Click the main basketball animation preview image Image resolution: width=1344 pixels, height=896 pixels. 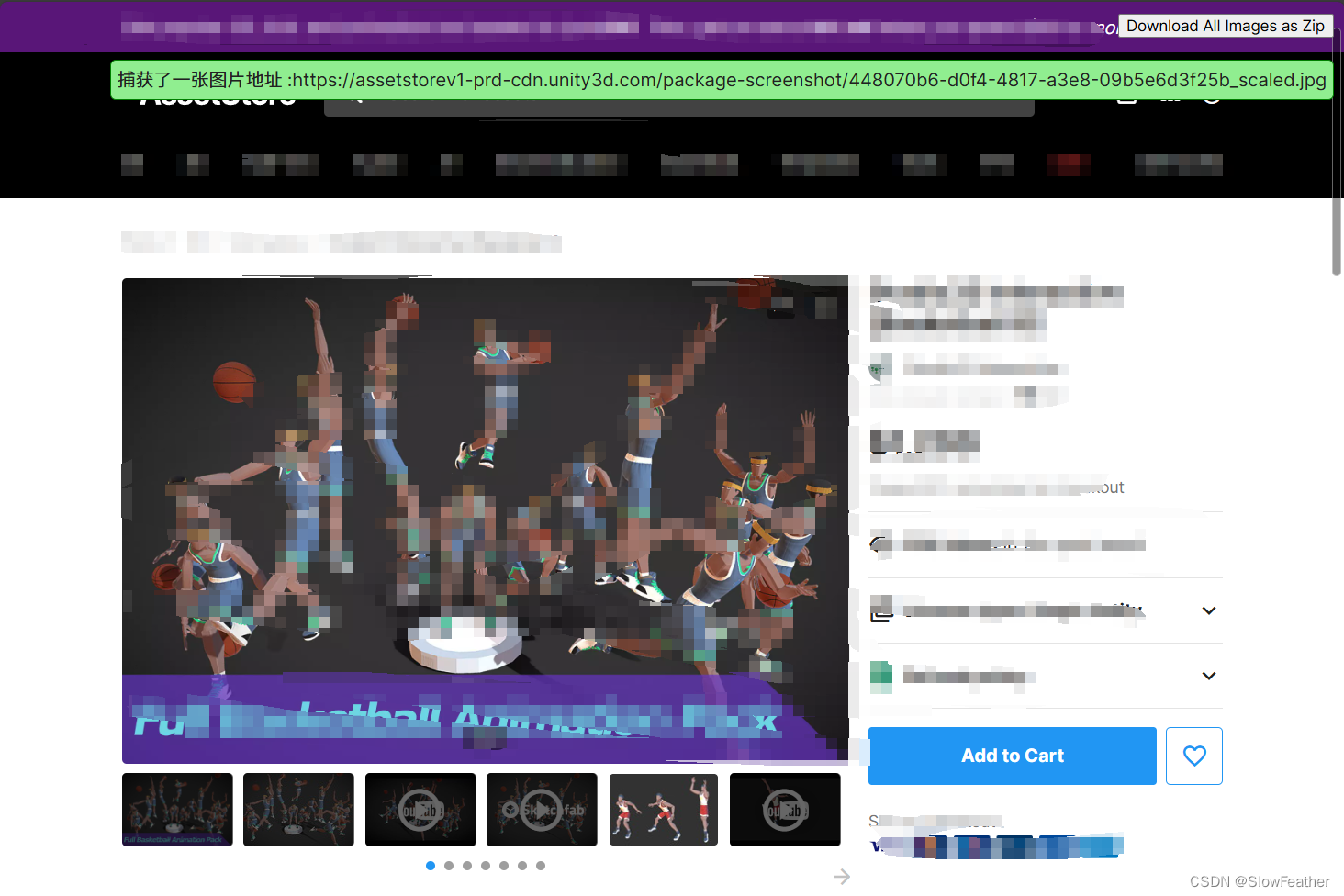[x=485, y=521]
